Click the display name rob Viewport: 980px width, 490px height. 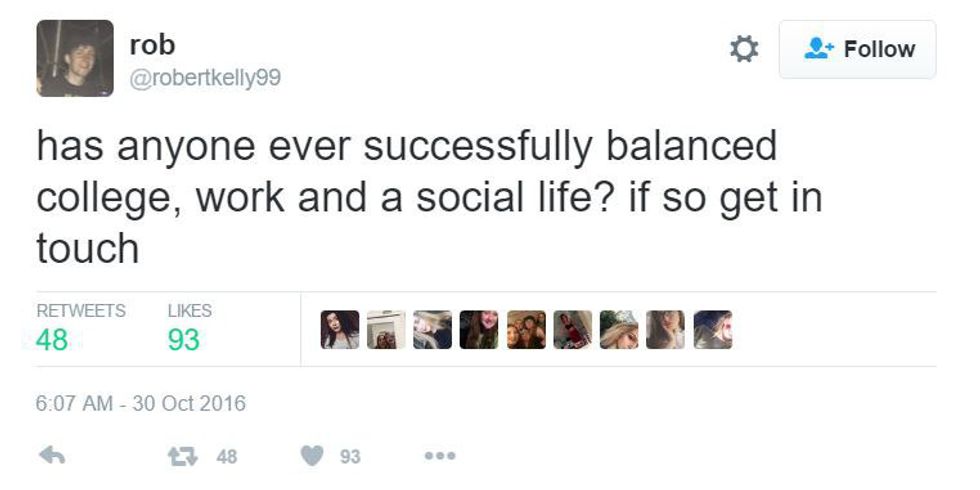152,45
